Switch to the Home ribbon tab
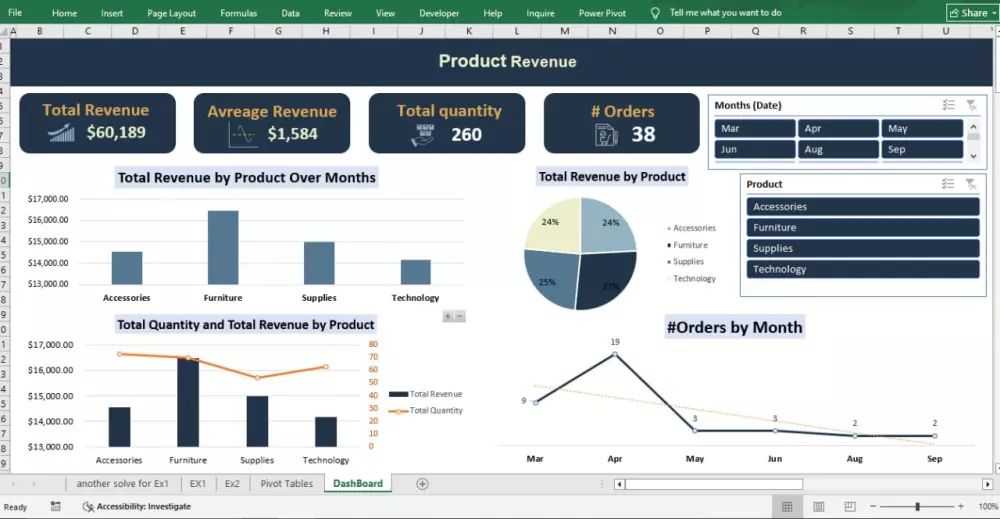 click(x=64, y=13)
